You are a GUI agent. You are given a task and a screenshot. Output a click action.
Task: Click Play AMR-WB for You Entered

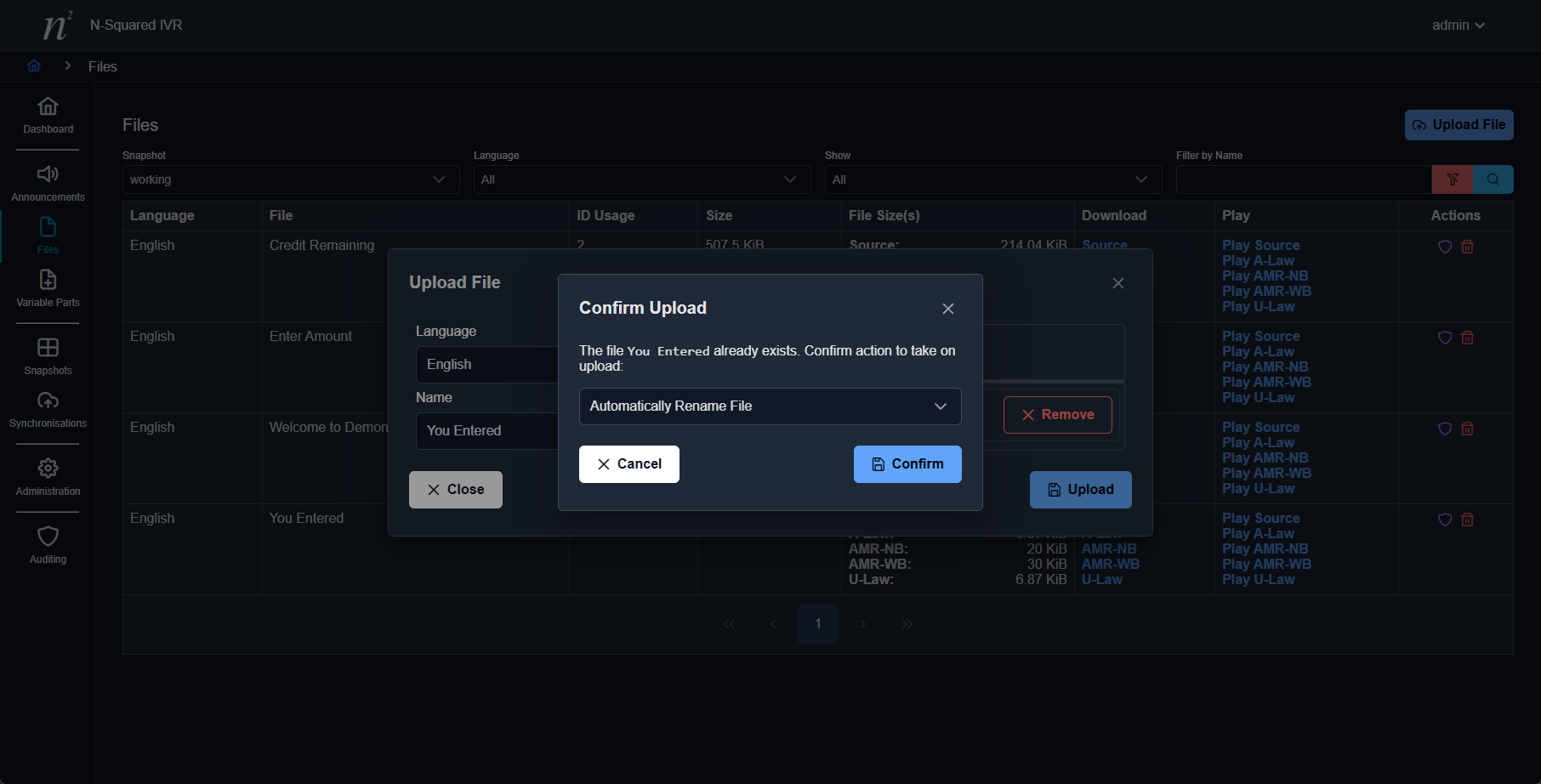click(x=1266, y=565)
